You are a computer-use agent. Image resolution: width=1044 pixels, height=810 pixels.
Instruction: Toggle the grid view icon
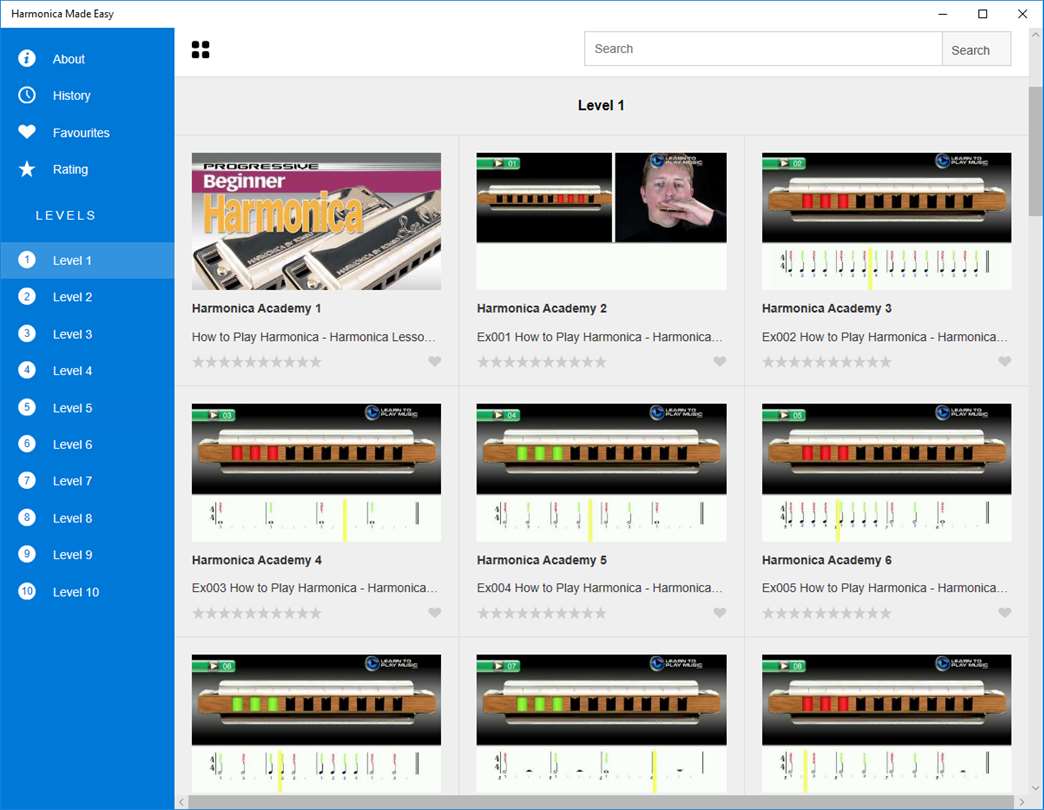pos(200,49)
